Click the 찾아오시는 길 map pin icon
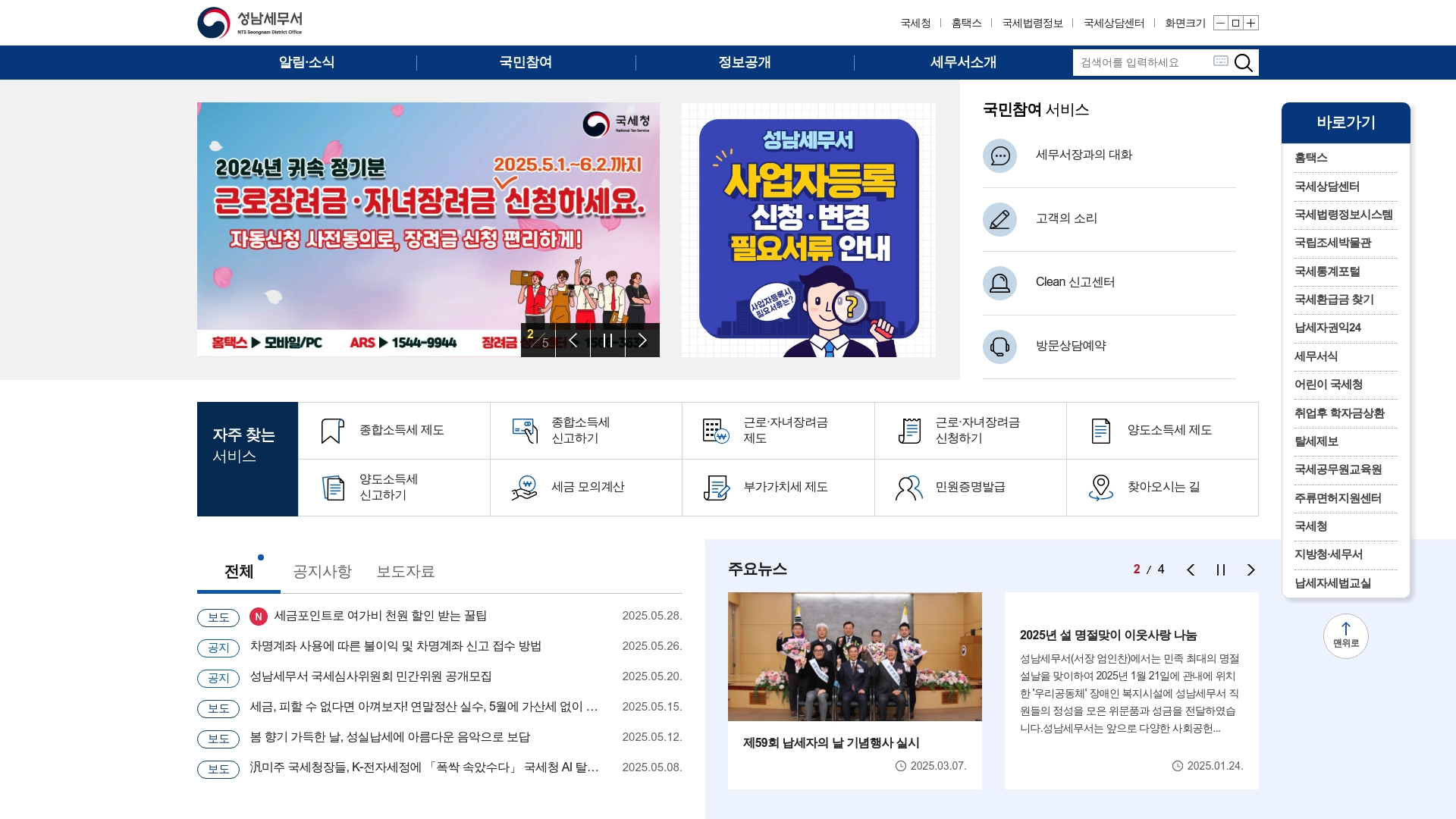This screenshot has width=1456, height=819. click(1100, 488)
